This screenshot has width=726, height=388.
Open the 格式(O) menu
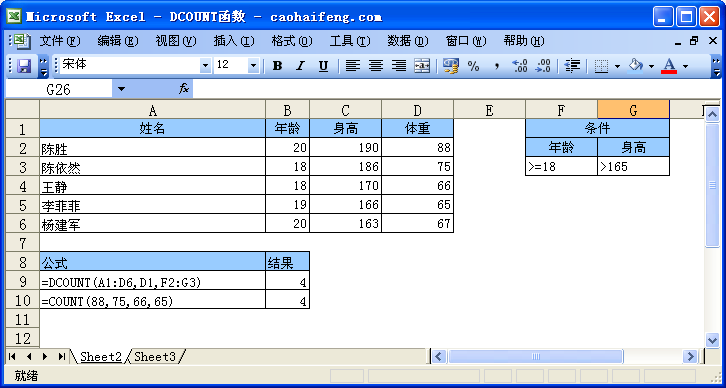292,41
